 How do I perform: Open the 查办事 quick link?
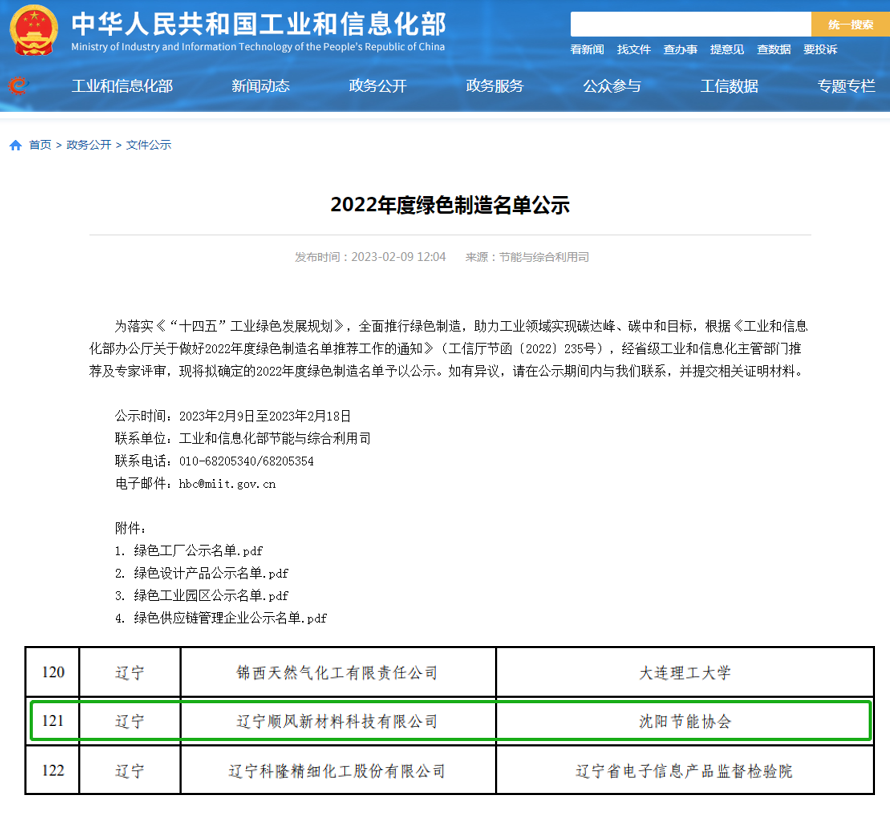(680, 50)
